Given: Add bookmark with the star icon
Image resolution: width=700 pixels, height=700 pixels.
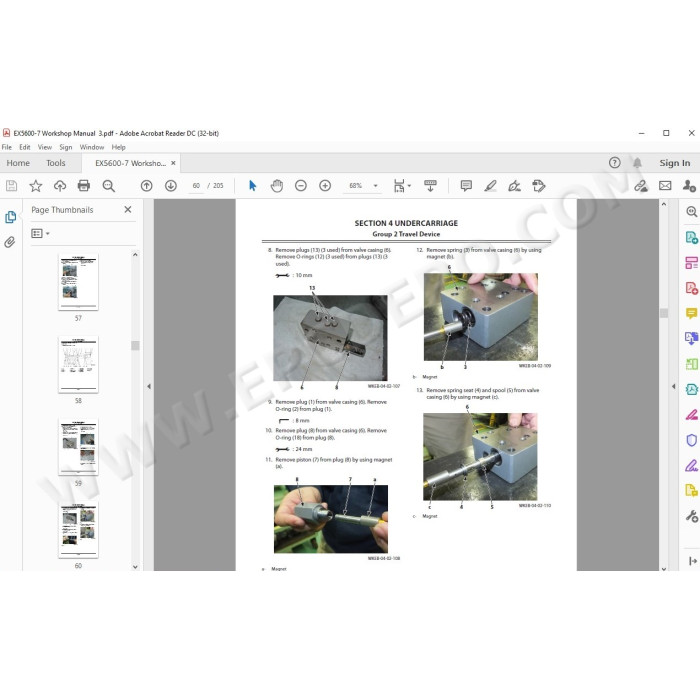Looking at the screenshot, I should pyautogui.click(x=36, y=186).
